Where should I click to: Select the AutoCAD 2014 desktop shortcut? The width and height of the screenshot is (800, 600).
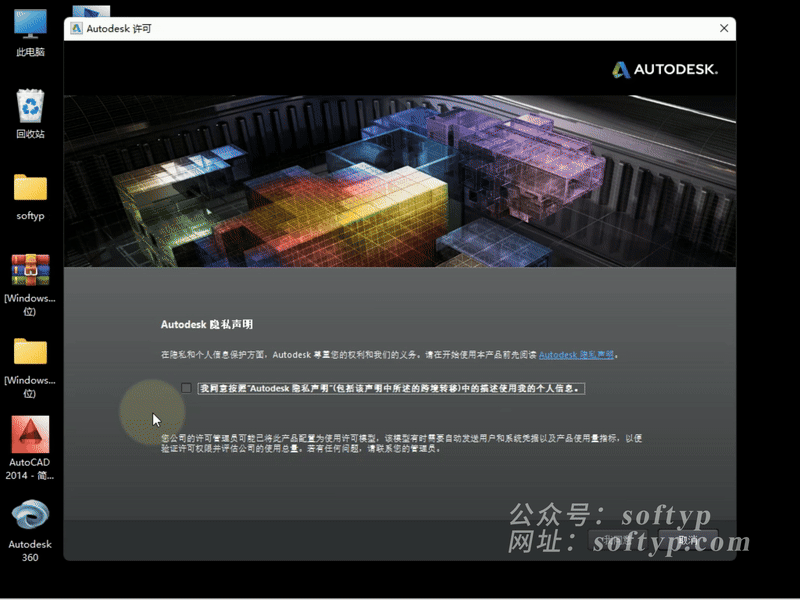(x=30, y=448)
